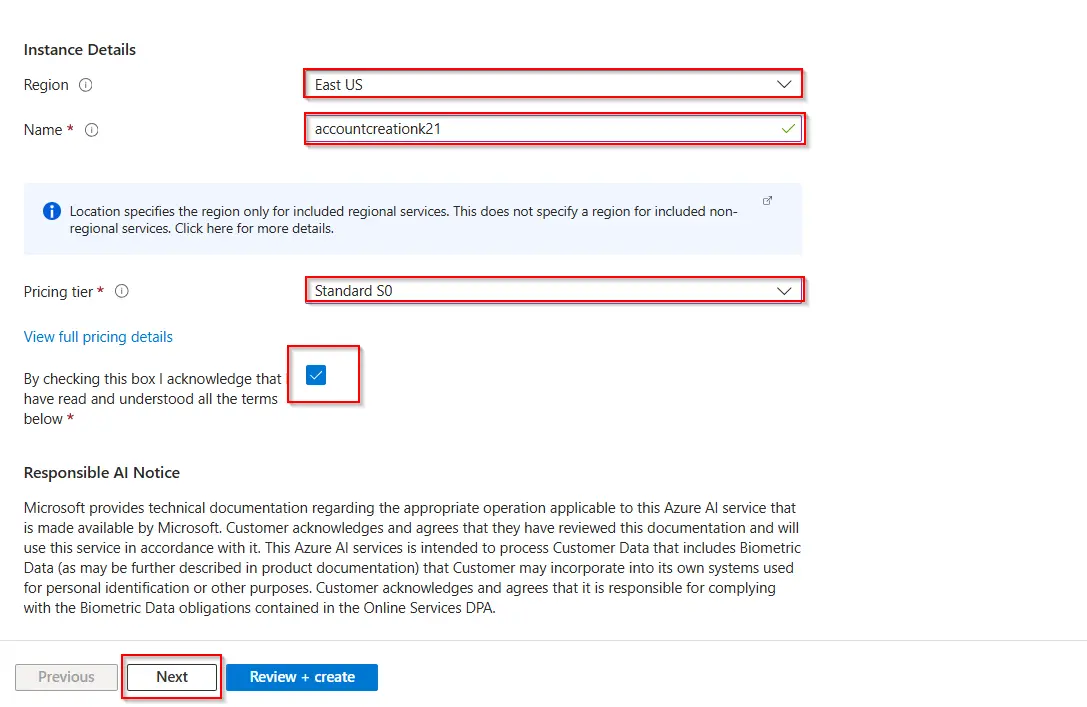Click the Previous button
The height and width of the screenshot is (707, 1087).
(66, 677)
